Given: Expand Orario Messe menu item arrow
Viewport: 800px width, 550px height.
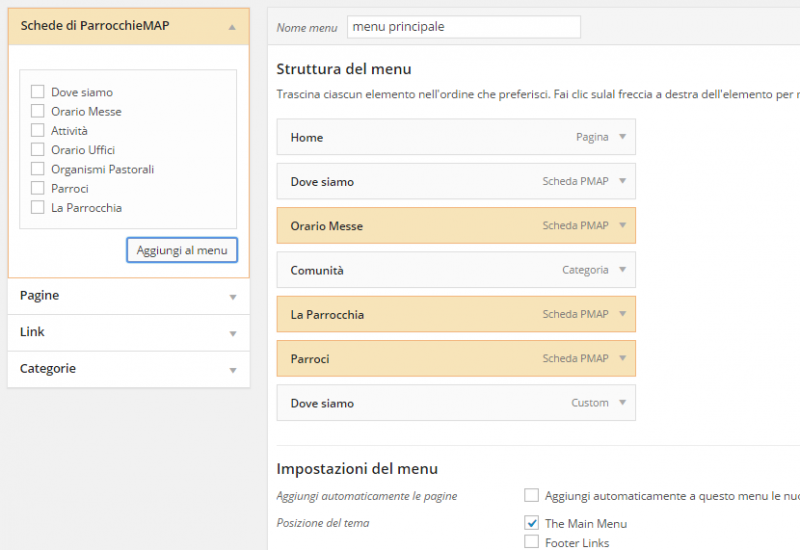Looking at the screenshot, I should click(x=622, y=226).
